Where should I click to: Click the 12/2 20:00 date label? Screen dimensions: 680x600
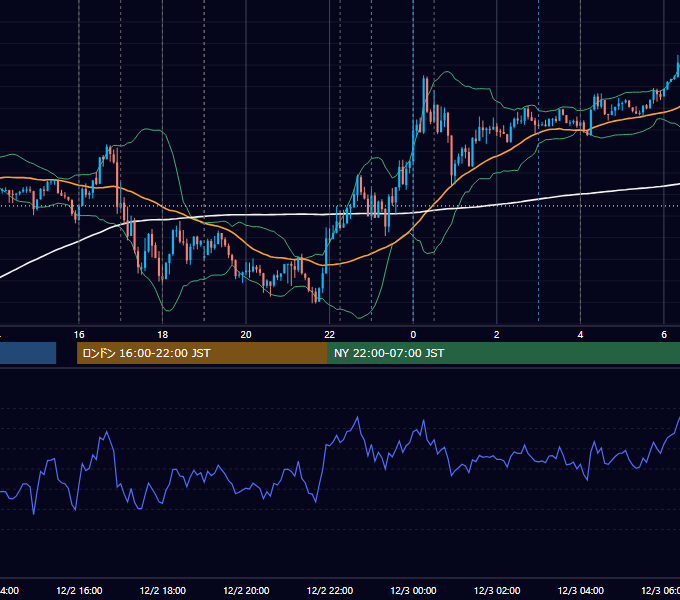(x=246, y=591)
